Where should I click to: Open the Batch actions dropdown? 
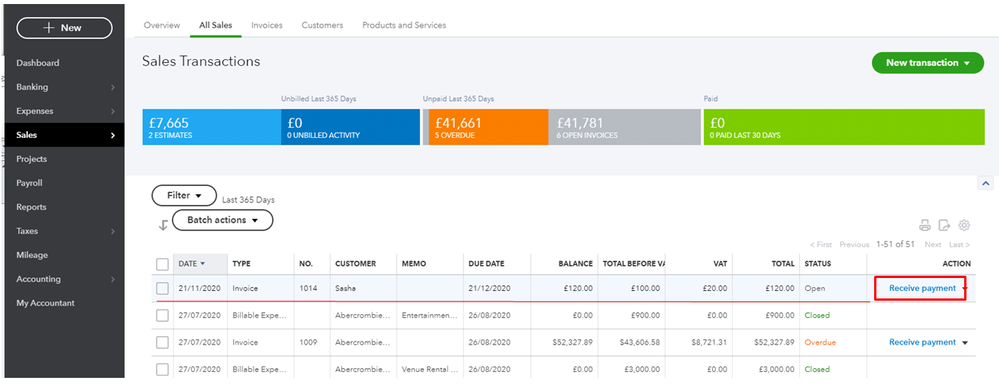[x=222, y=220]
